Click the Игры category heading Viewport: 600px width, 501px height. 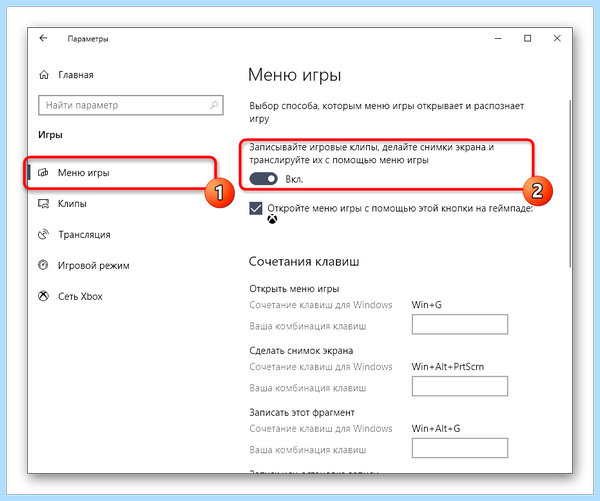coord(50,135)
